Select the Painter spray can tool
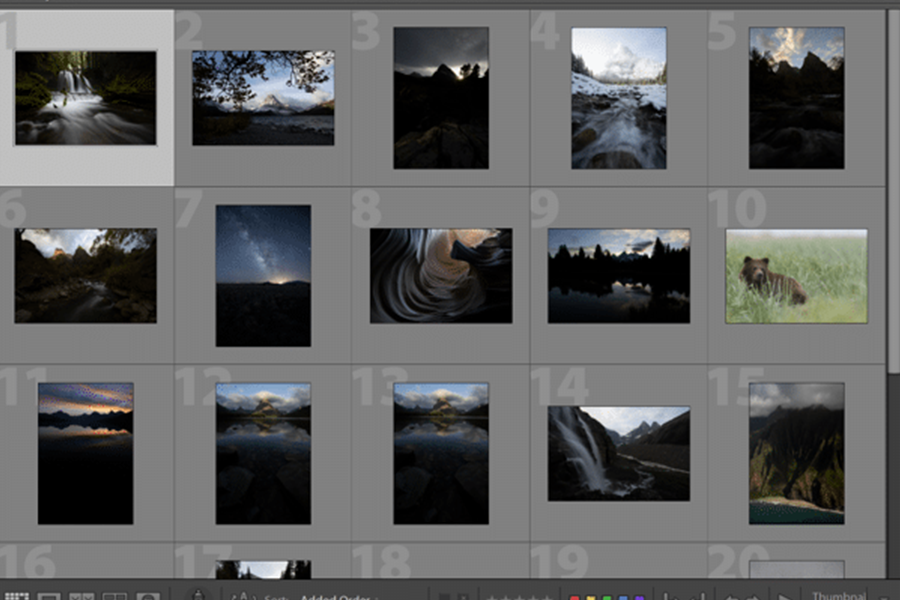The image size is (900, 600). [x=197, y=596]
